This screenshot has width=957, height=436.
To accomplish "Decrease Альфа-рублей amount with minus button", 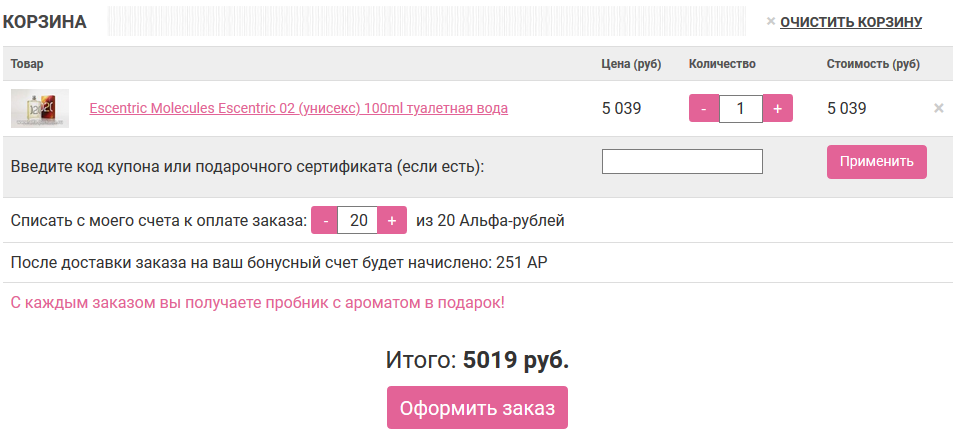I will click(x=326, y=220).
